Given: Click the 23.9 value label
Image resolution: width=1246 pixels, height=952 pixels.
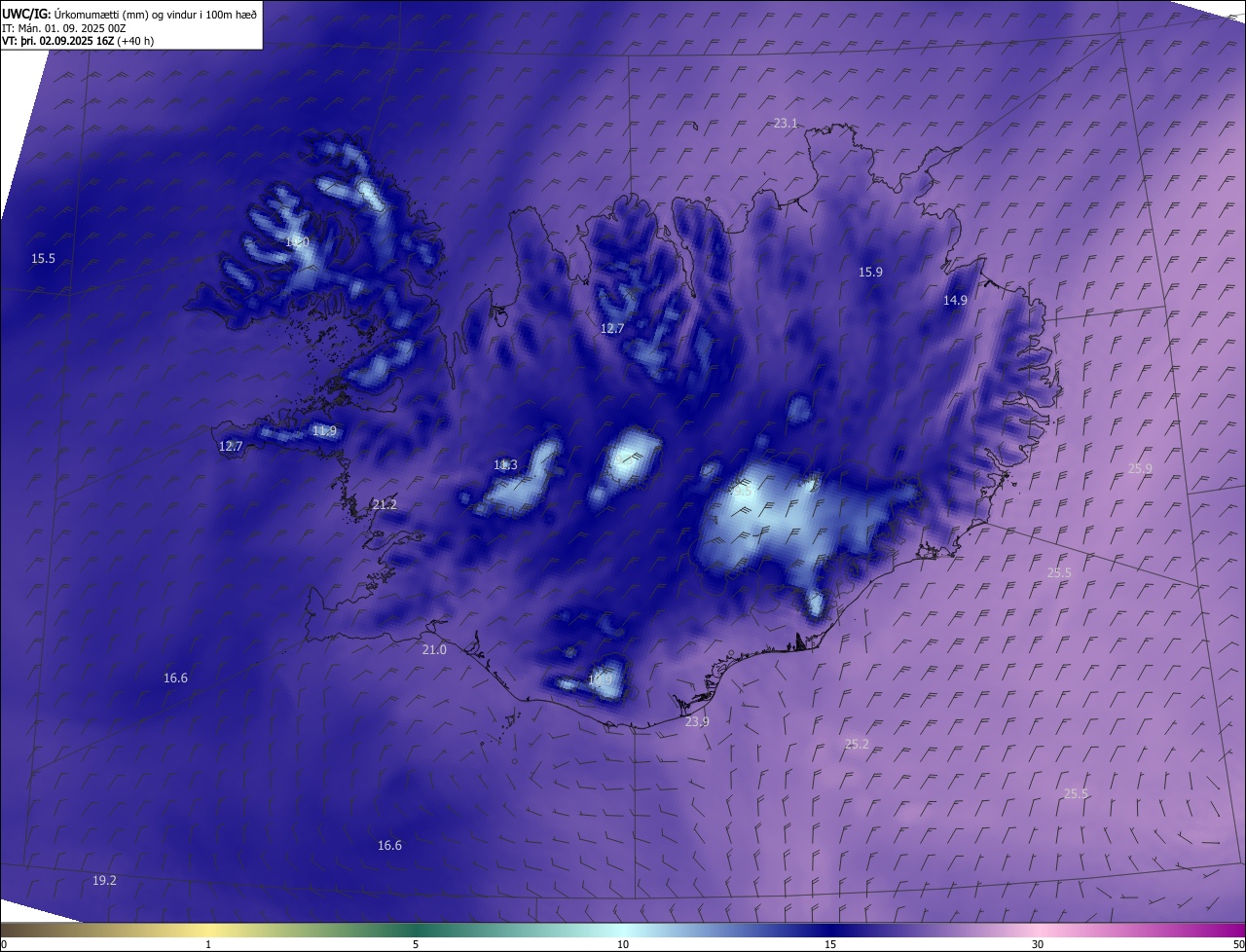Looking at the screenshot, I should pyautogui.click(x=697, y=721).
